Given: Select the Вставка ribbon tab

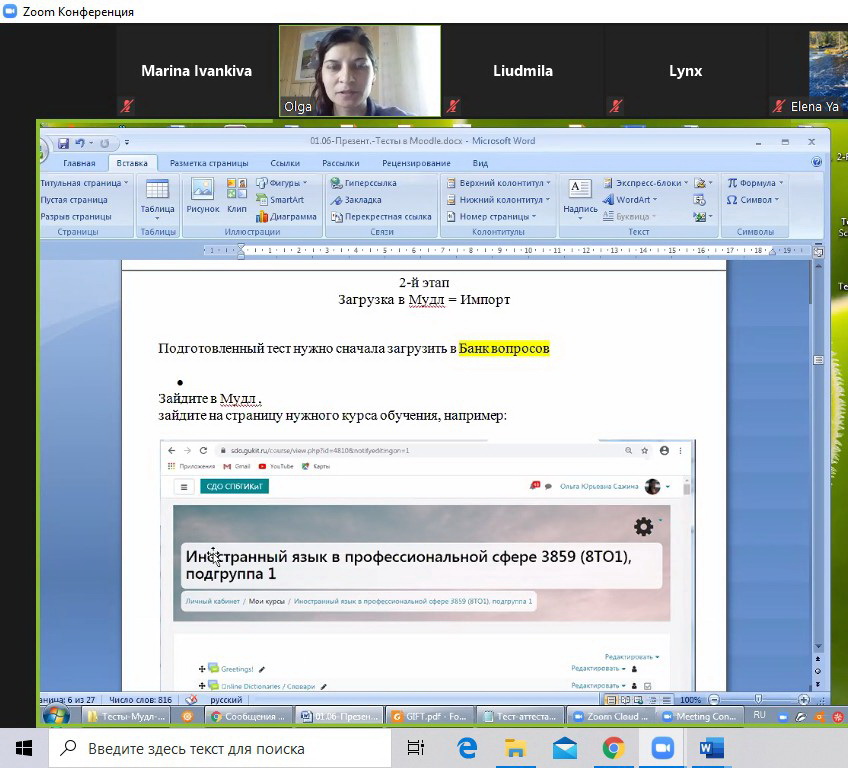Looking at the screenshot, I should click(132, 163).
